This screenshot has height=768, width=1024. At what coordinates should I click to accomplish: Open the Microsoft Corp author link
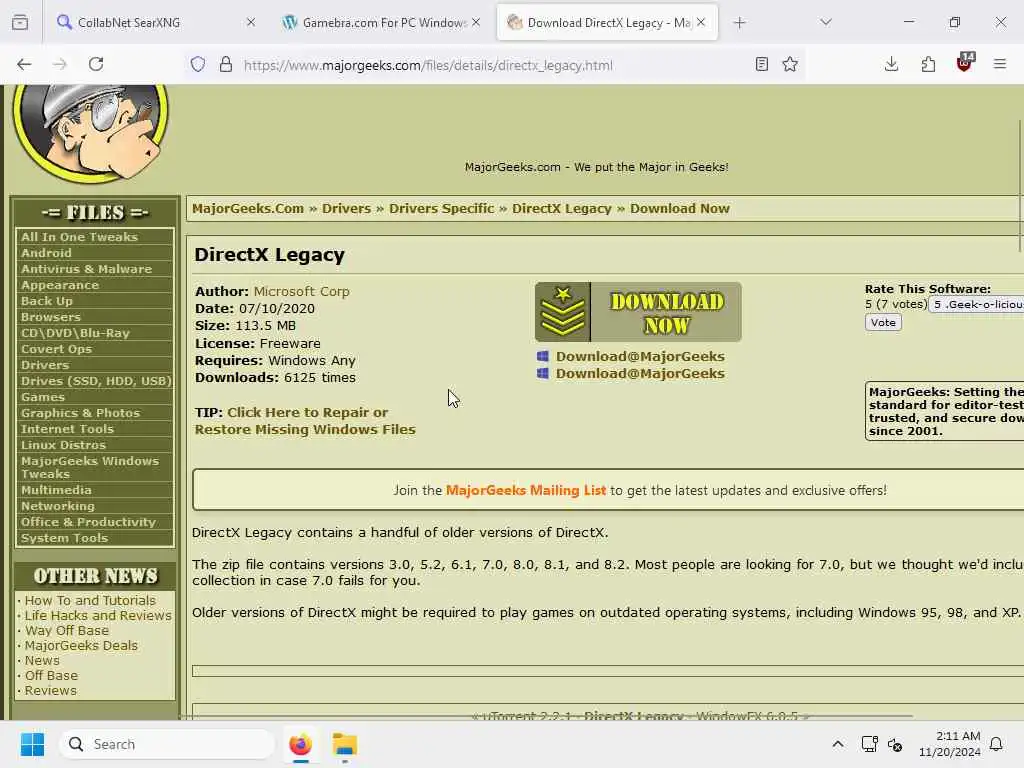click(301, 291)
